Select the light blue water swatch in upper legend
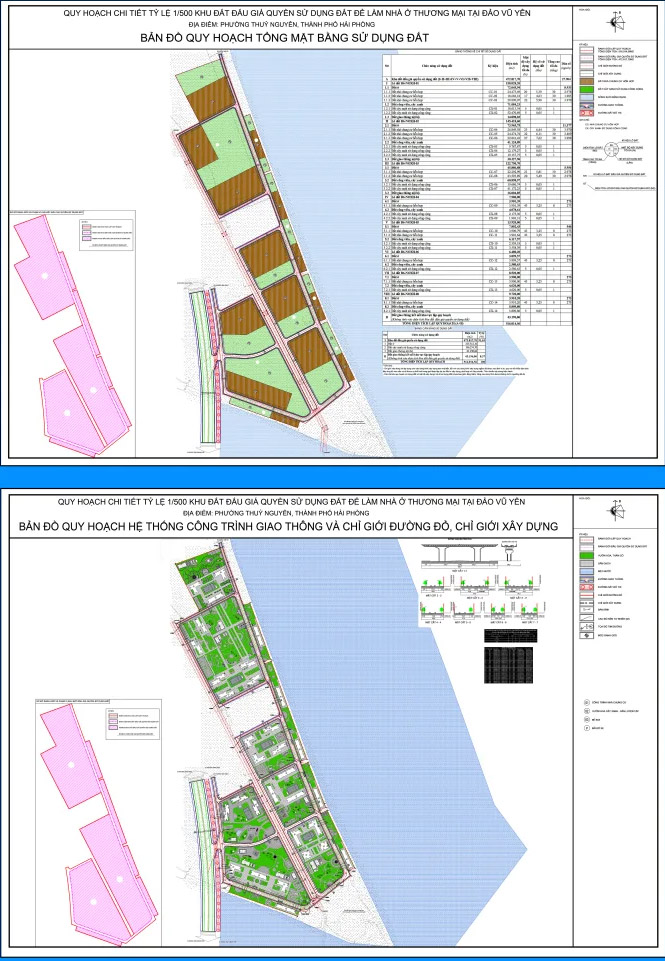The image size is (665, 961). [x=587, y=97]
